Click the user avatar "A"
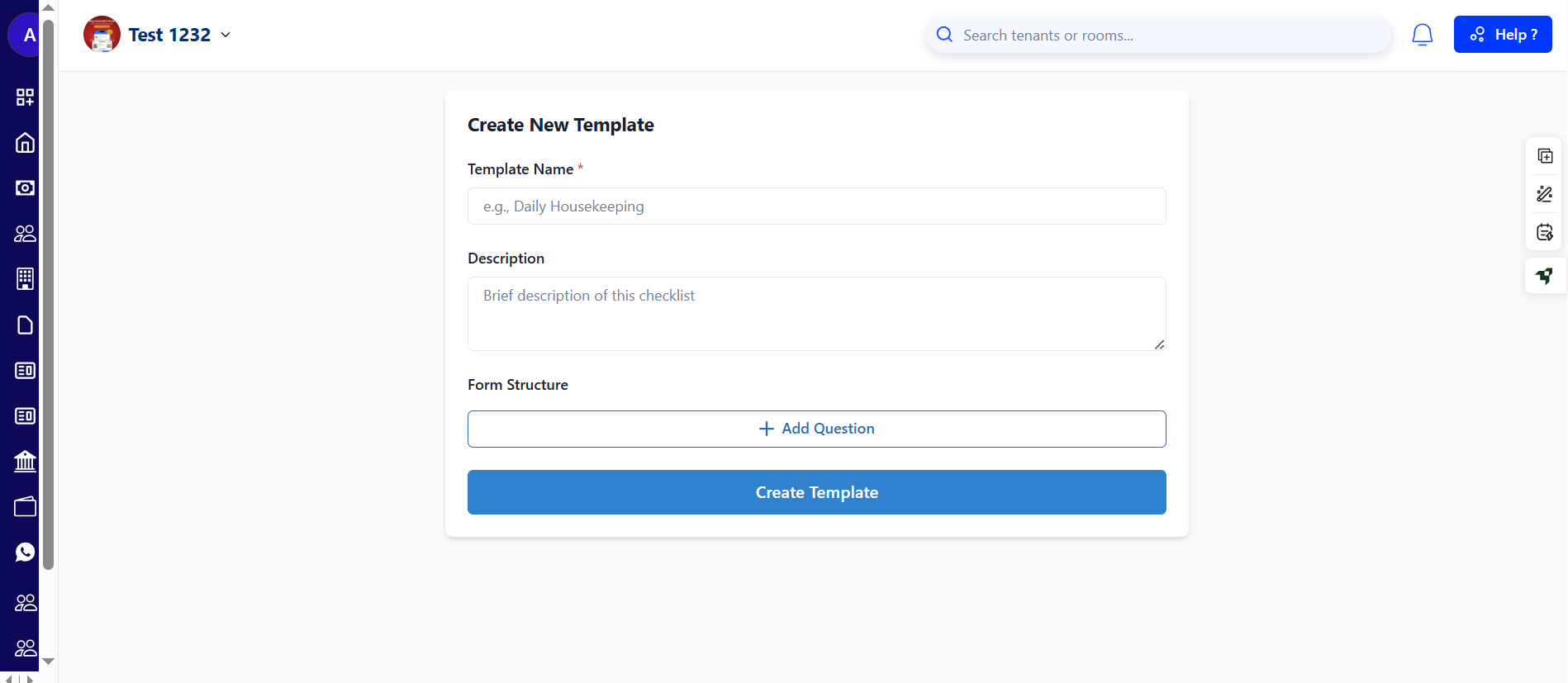This screenshot has height=683, width=1568. tap(28, 35)
